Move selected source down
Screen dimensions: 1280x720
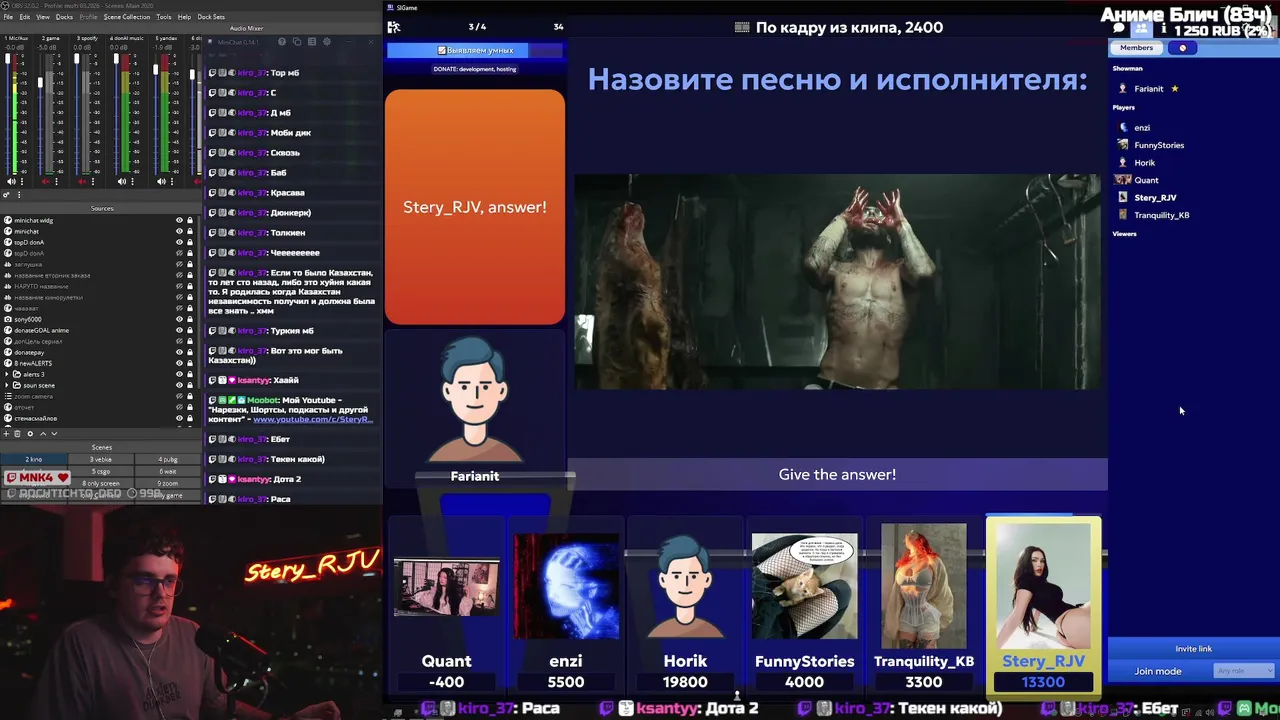click(x=54, y=434)
